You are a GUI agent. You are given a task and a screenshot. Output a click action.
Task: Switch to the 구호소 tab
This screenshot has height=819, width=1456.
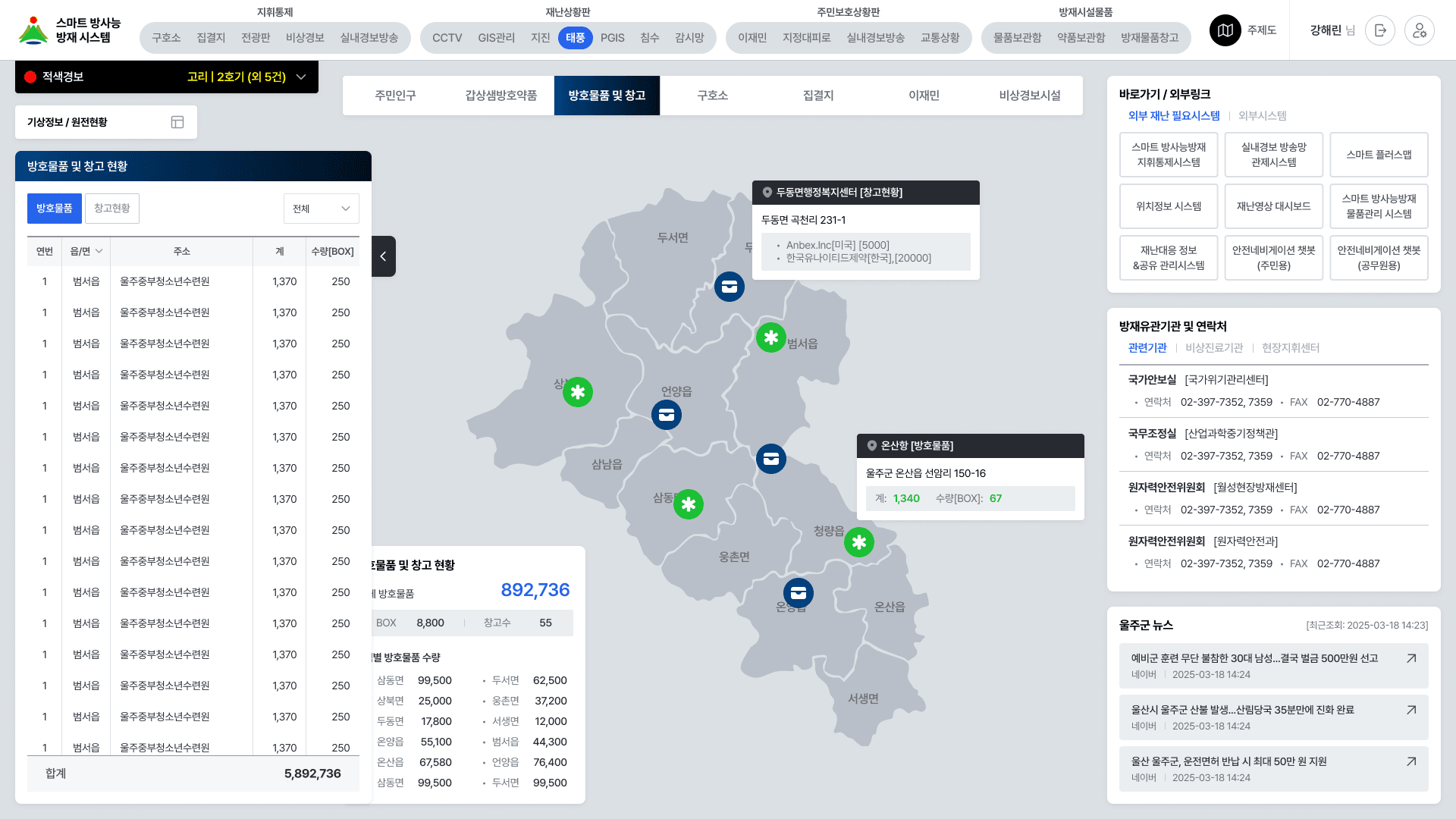pos(712,96)
